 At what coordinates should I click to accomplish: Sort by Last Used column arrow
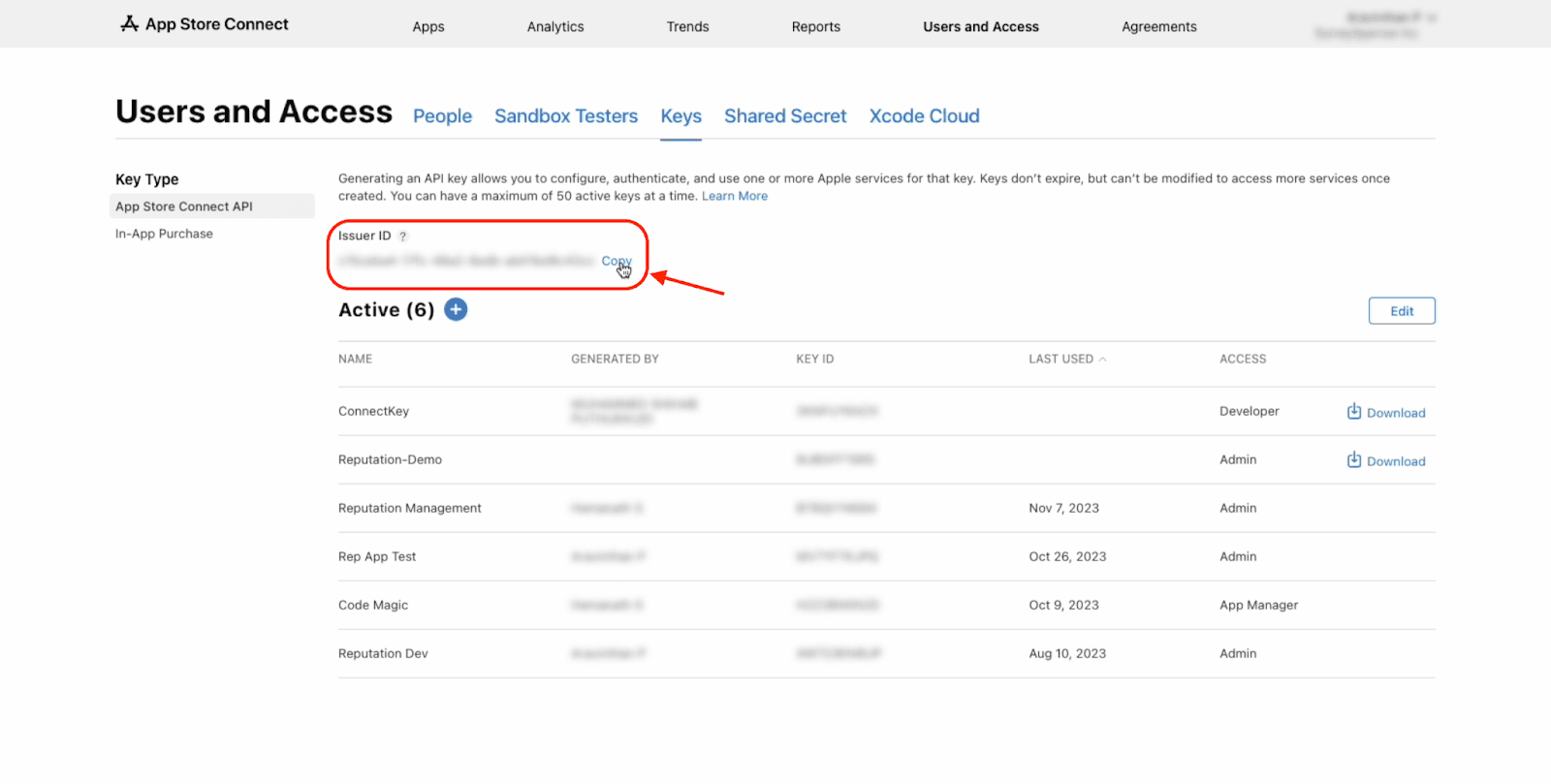1103,360
